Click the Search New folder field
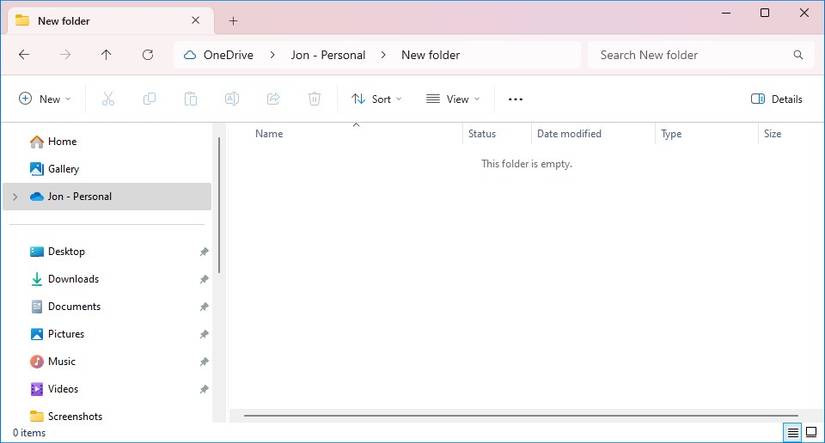Screen dimensions: 825x443 [690, 55]
